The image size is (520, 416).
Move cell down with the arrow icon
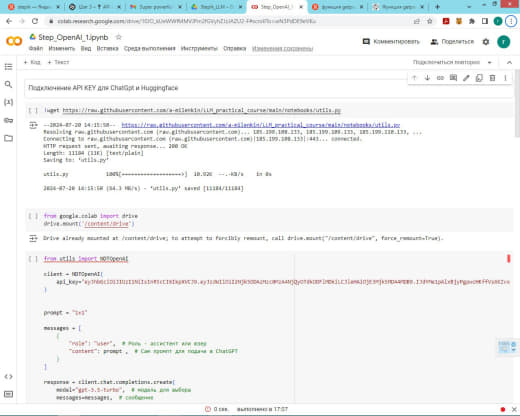point(427,78)
